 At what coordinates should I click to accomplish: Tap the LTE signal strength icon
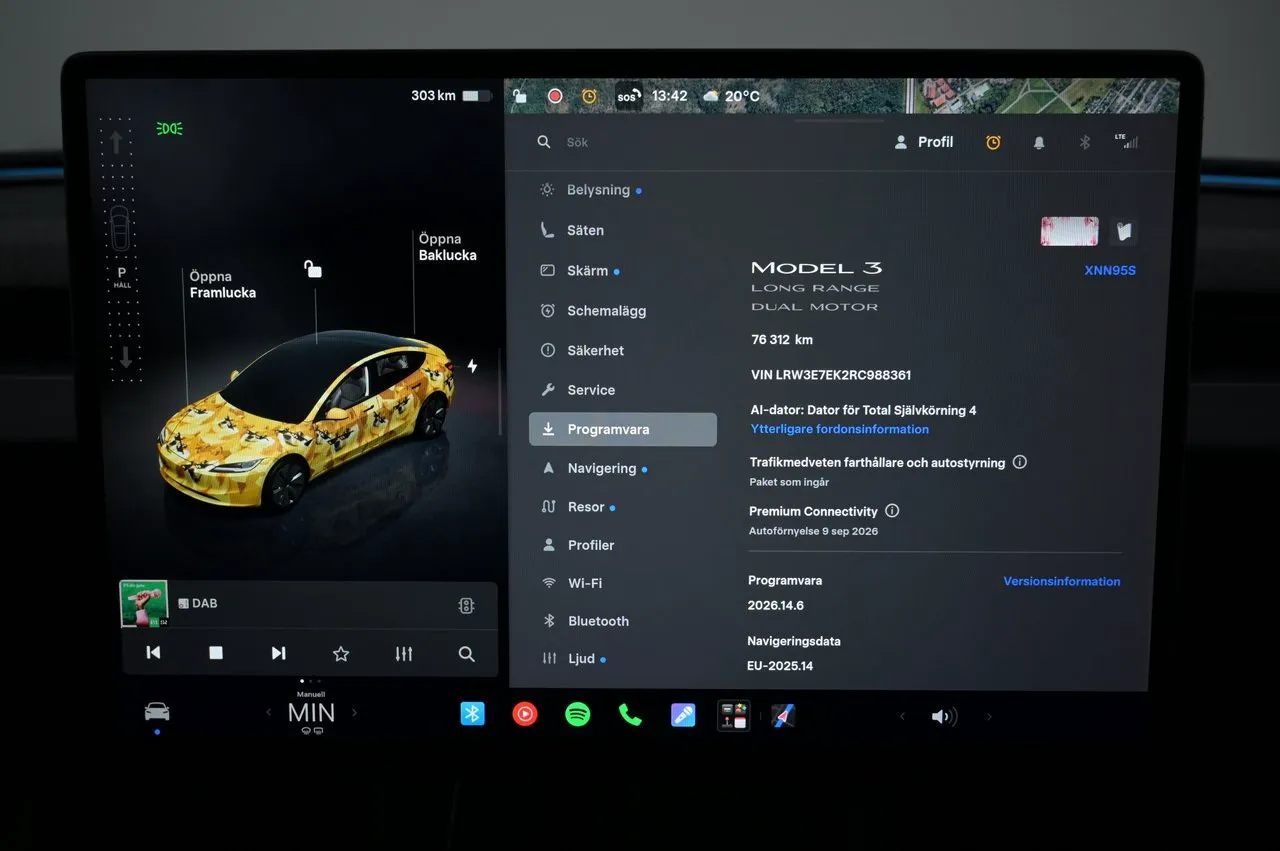[1126, 141]
